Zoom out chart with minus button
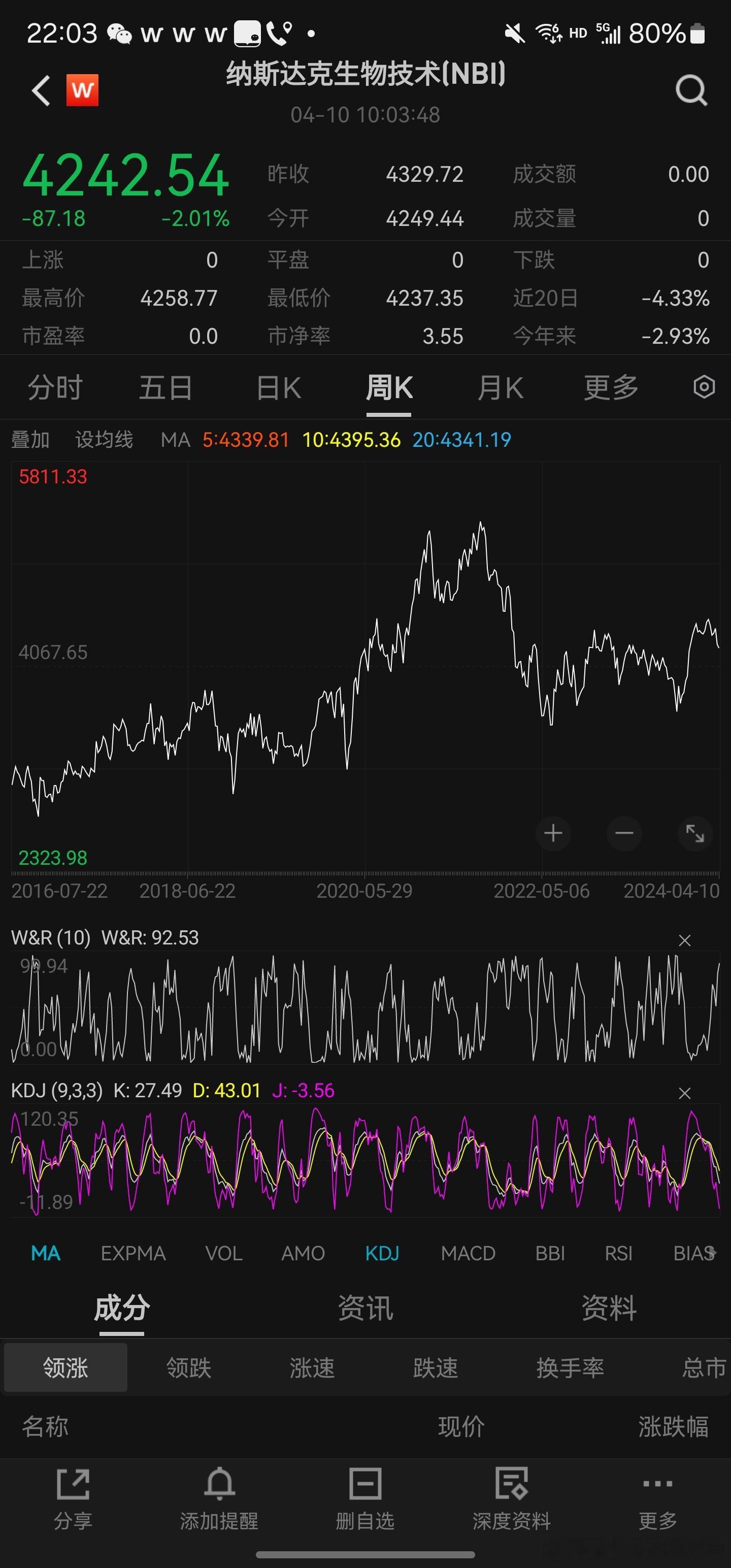 (624, 833)
